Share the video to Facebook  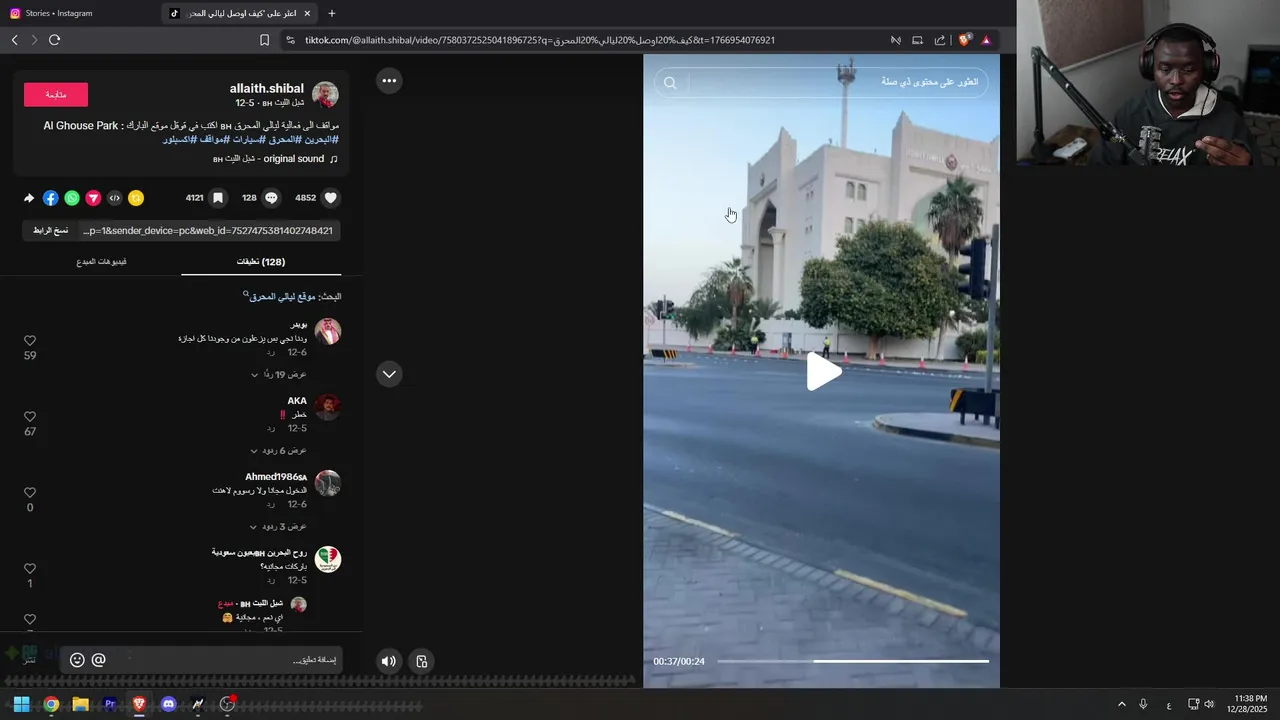[51, 198]
